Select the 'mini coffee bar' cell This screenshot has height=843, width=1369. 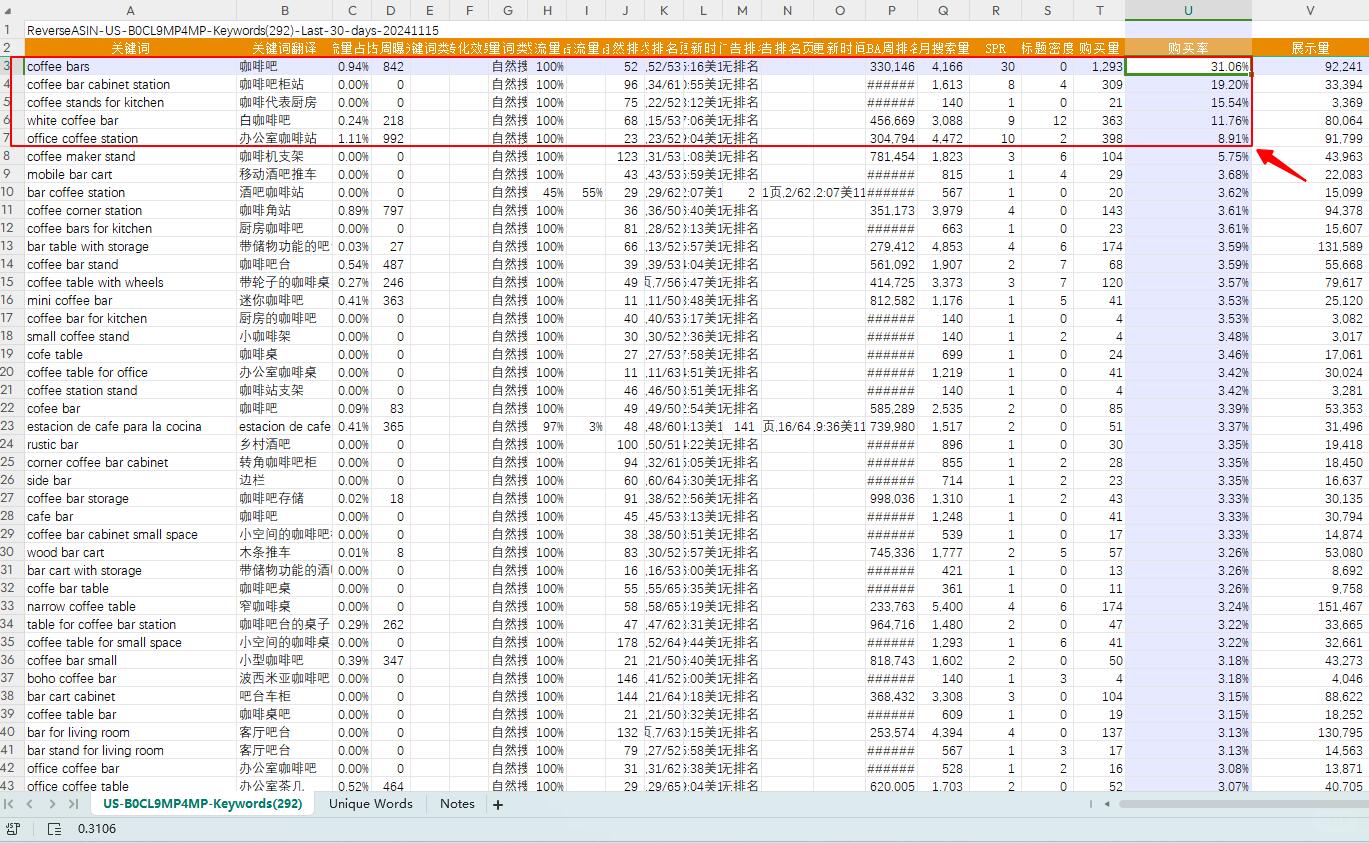(130, 300)
